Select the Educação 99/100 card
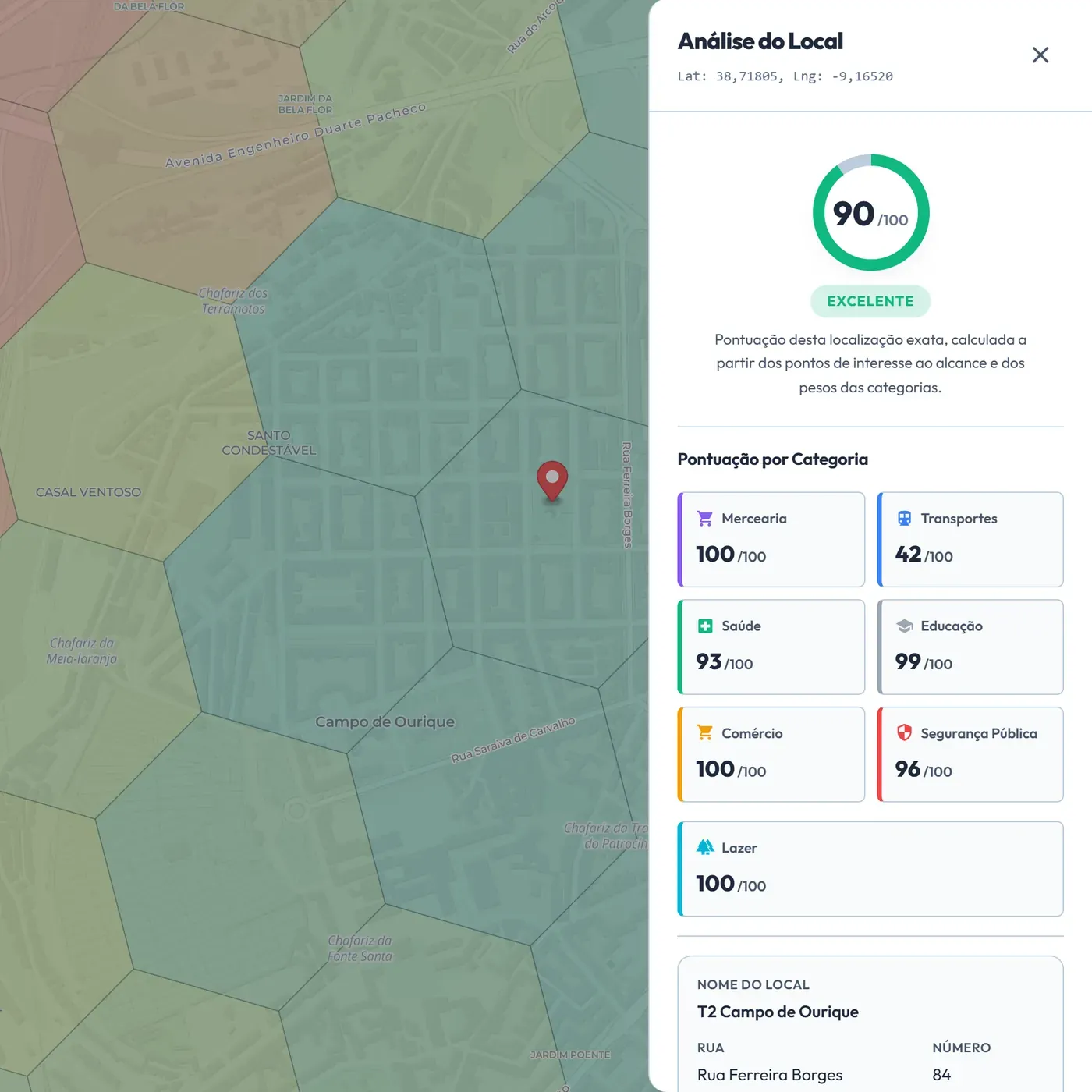This screenshot has height=1092, width=1092. point(970,647)
